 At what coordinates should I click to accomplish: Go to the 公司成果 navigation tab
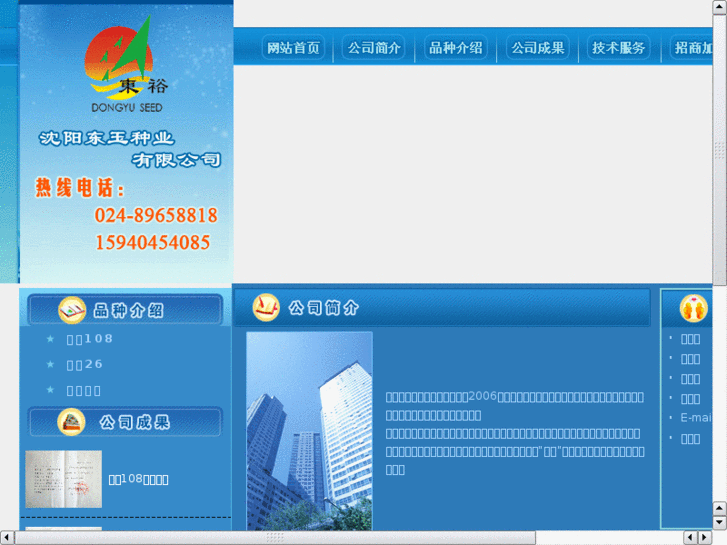coord(537,47)
